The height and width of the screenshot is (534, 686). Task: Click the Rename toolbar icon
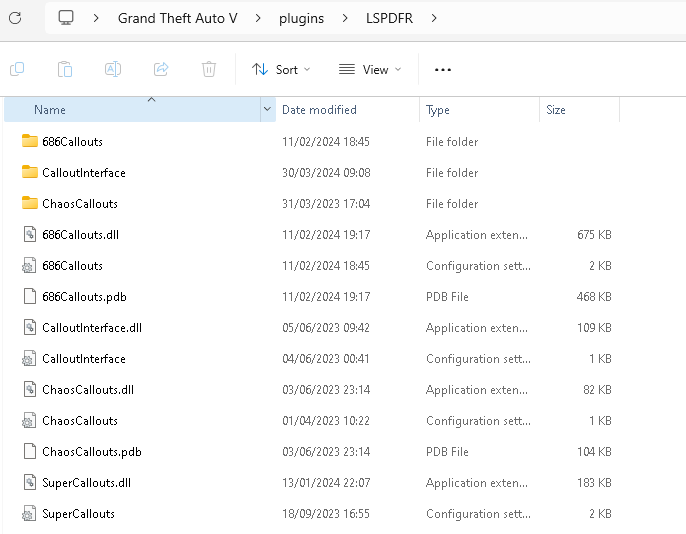pyautogui.click(x=113, y=69)
